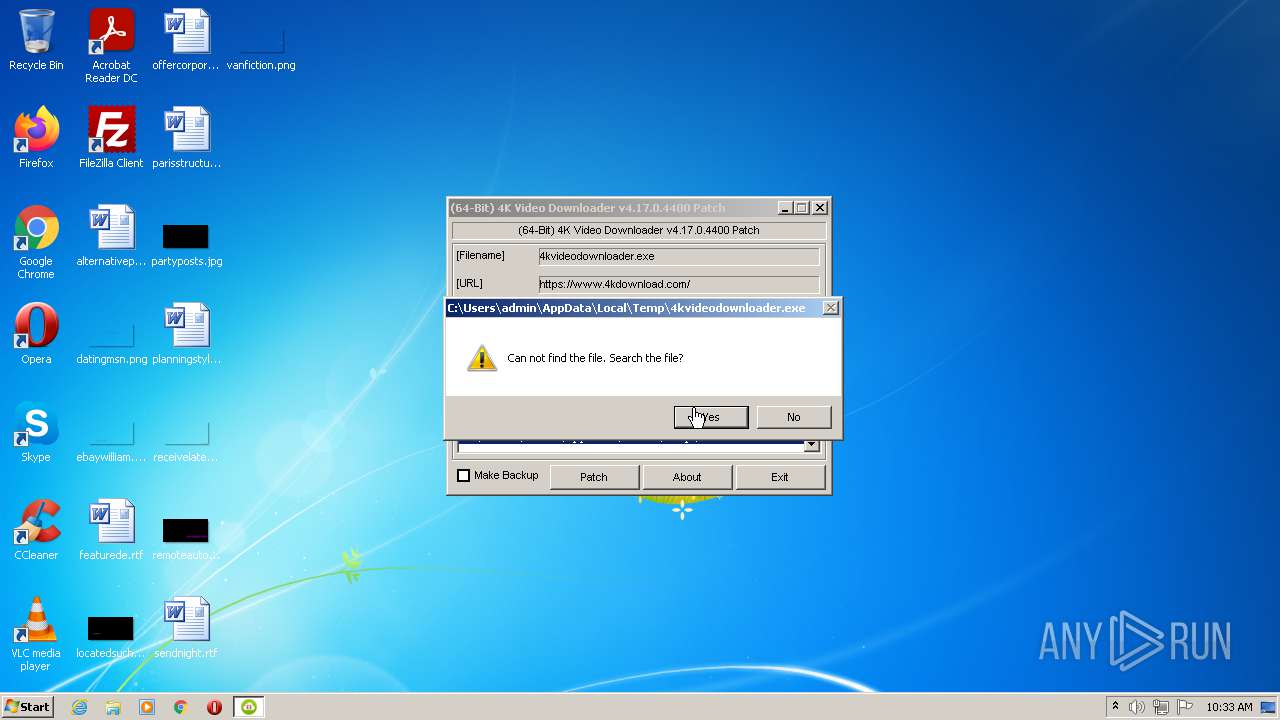Image resolution: width=1280 pixels, height=720 pixels.
Task: Click the clock showing 10:33 AM
Action: coord(1229,707)
